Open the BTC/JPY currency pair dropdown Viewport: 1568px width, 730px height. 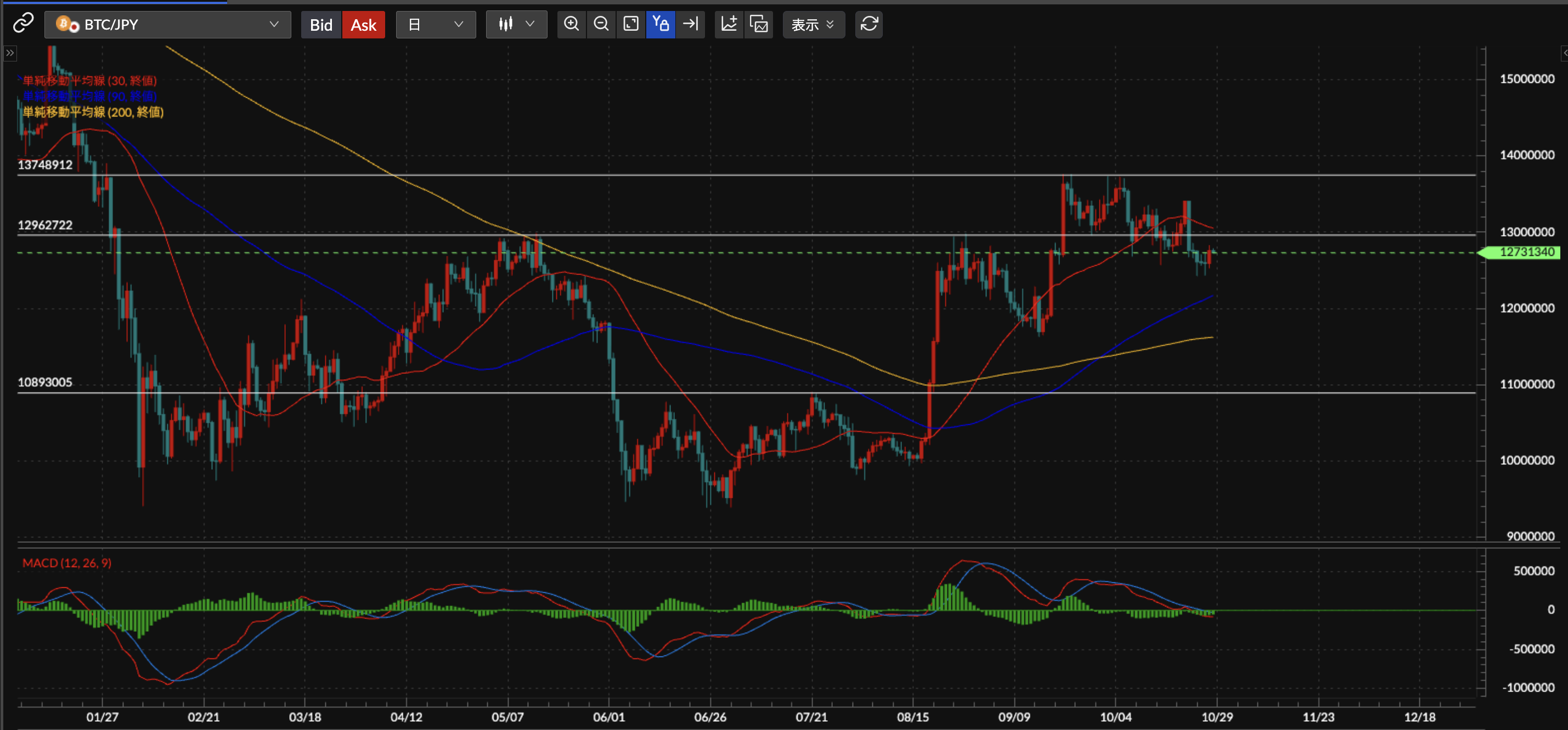pos(168,24)
